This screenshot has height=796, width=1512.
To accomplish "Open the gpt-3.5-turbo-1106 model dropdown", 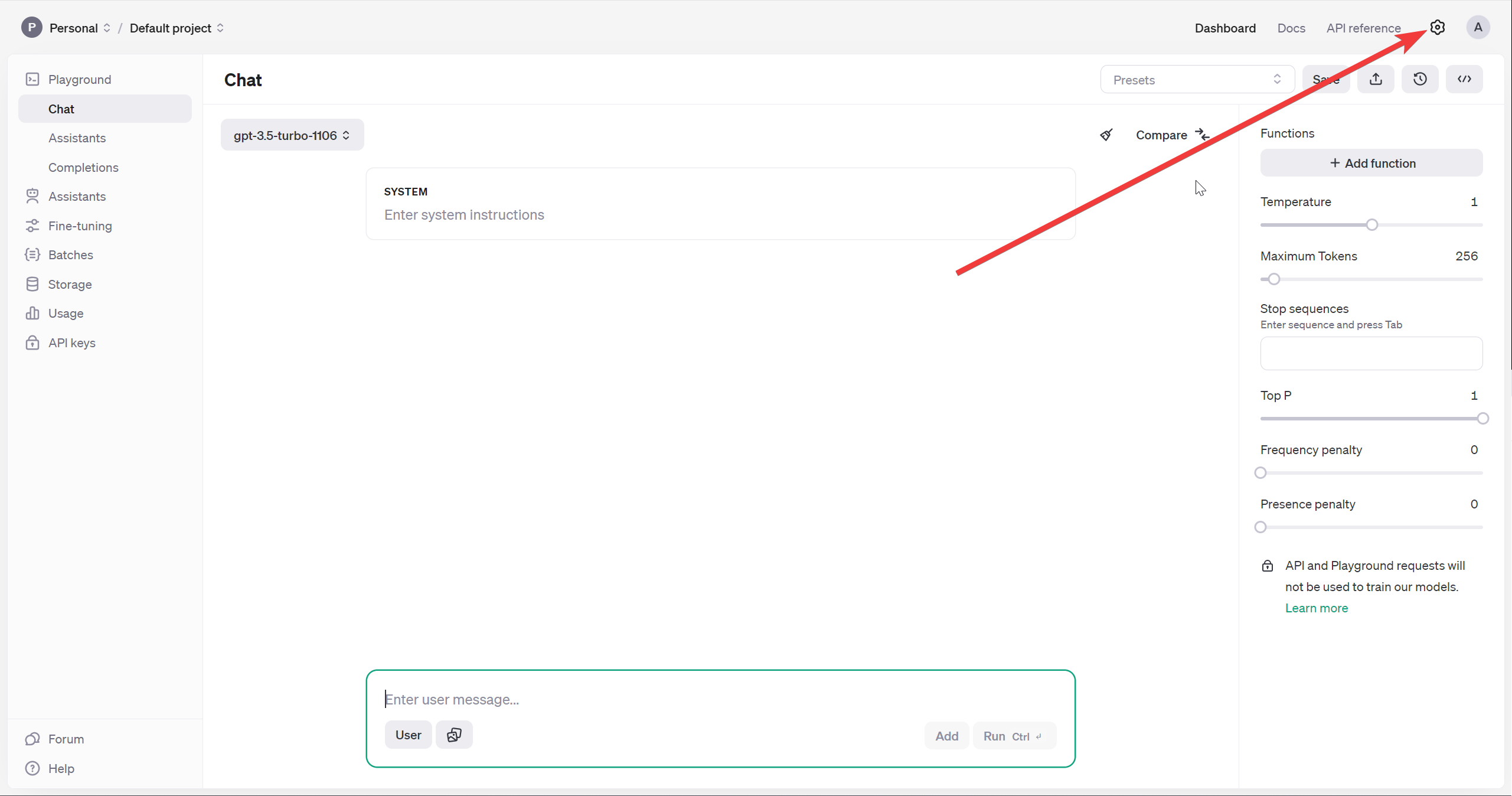I will coord(292,135).
